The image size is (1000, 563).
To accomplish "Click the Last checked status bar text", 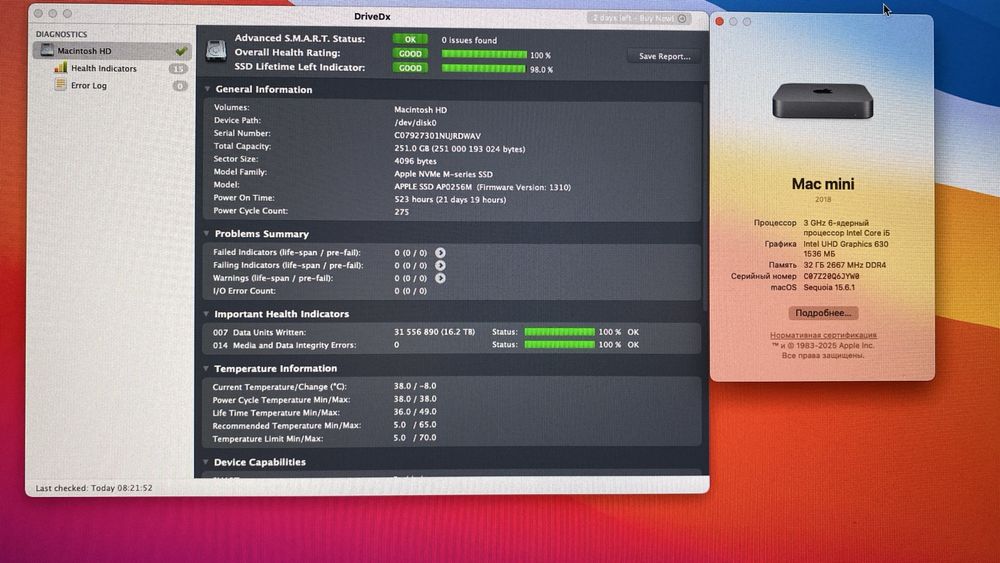I will [x=94, y=488].
